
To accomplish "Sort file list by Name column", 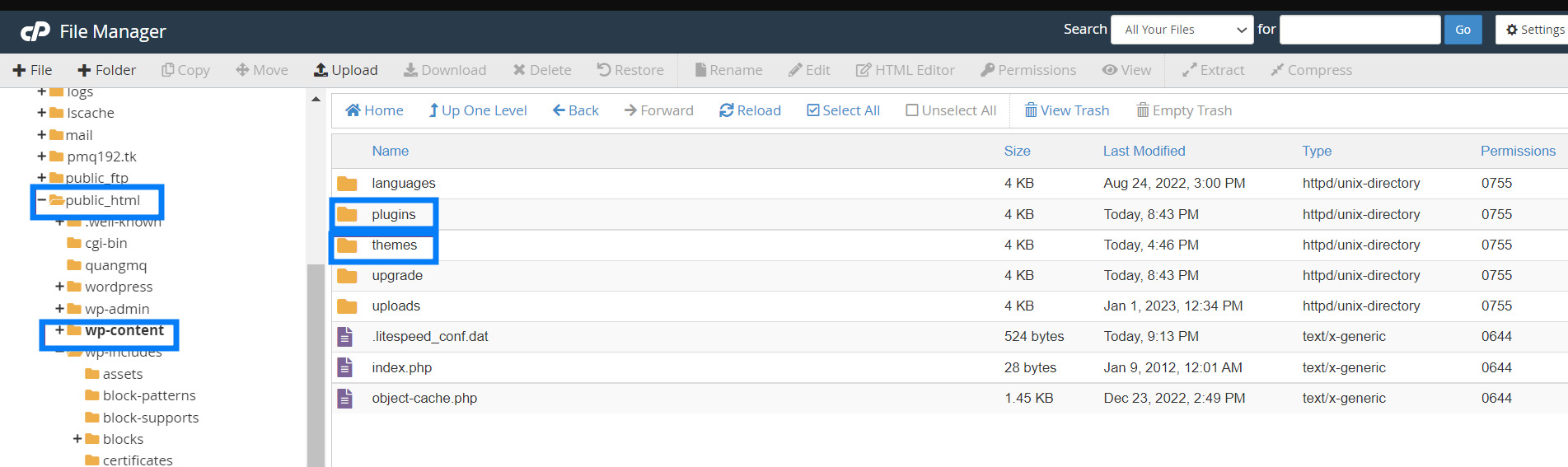I will 390,151.
